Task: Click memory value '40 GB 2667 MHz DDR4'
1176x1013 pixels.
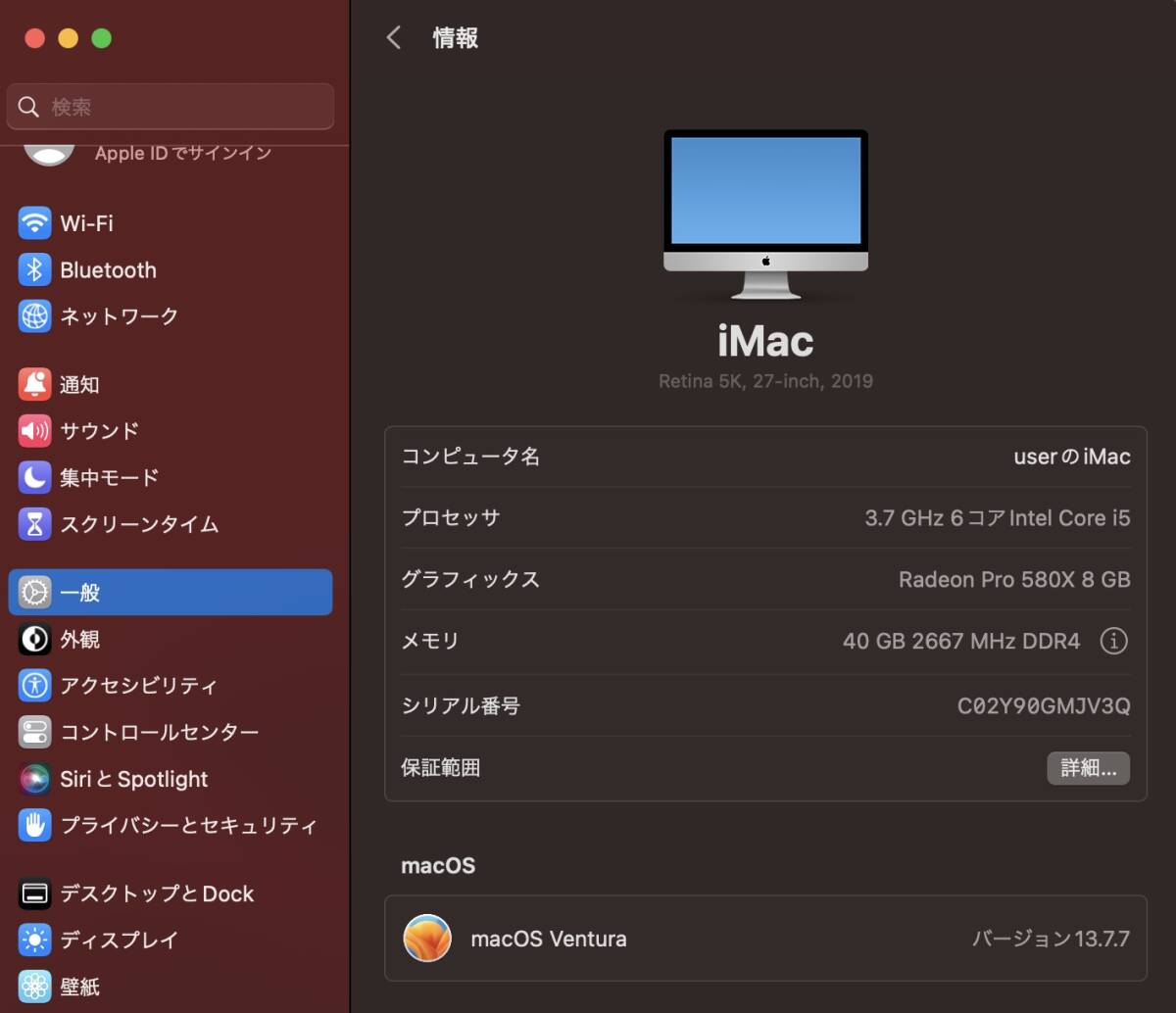Action: tap(961, 642)
